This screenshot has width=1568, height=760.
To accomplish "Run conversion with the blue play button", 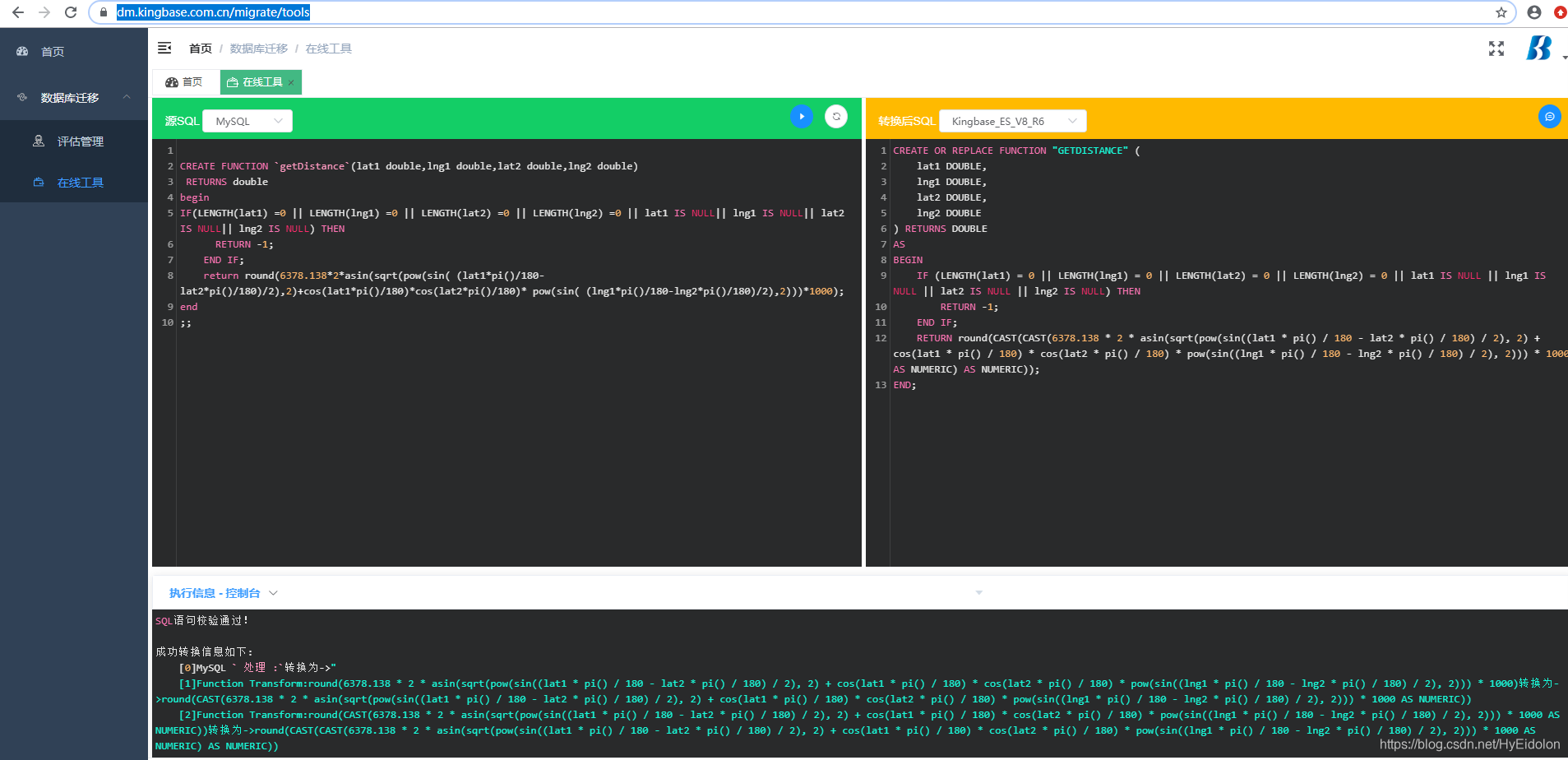I will (x=802, y=117).
